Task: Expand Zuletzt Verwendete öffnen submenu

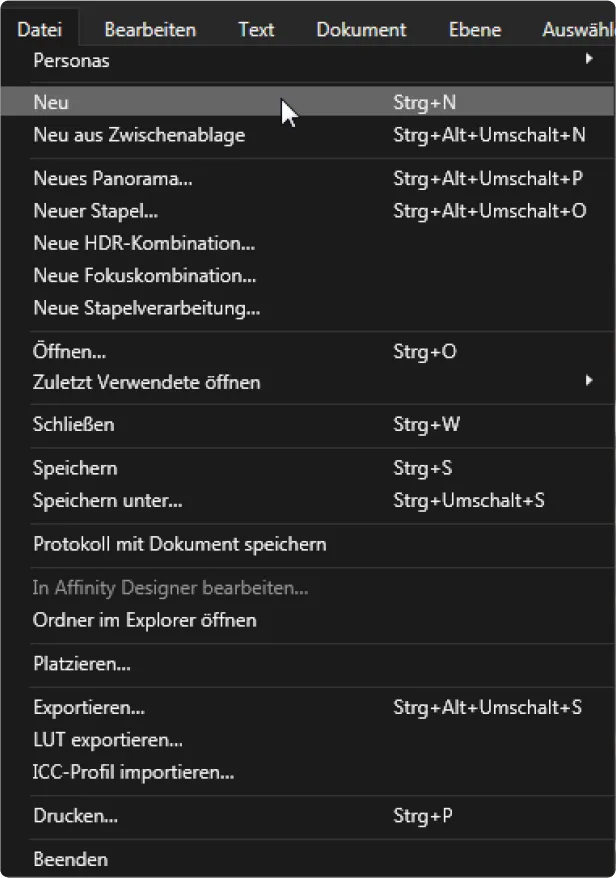Action: click(147, 383)
